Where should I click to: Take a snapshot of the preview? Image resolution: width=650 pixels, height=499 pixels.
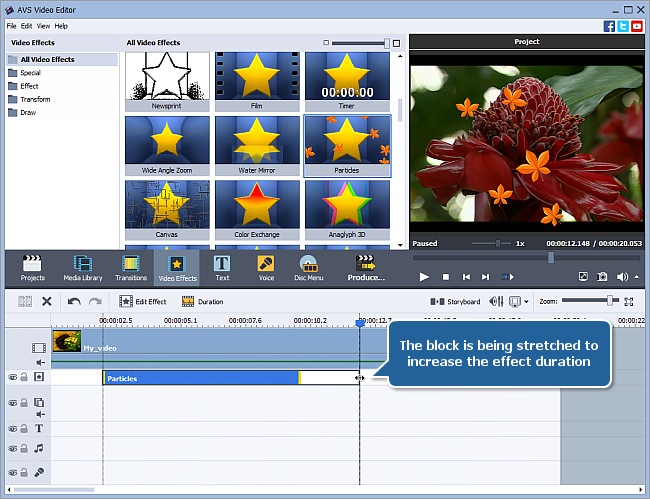click(x=602, y=276)
